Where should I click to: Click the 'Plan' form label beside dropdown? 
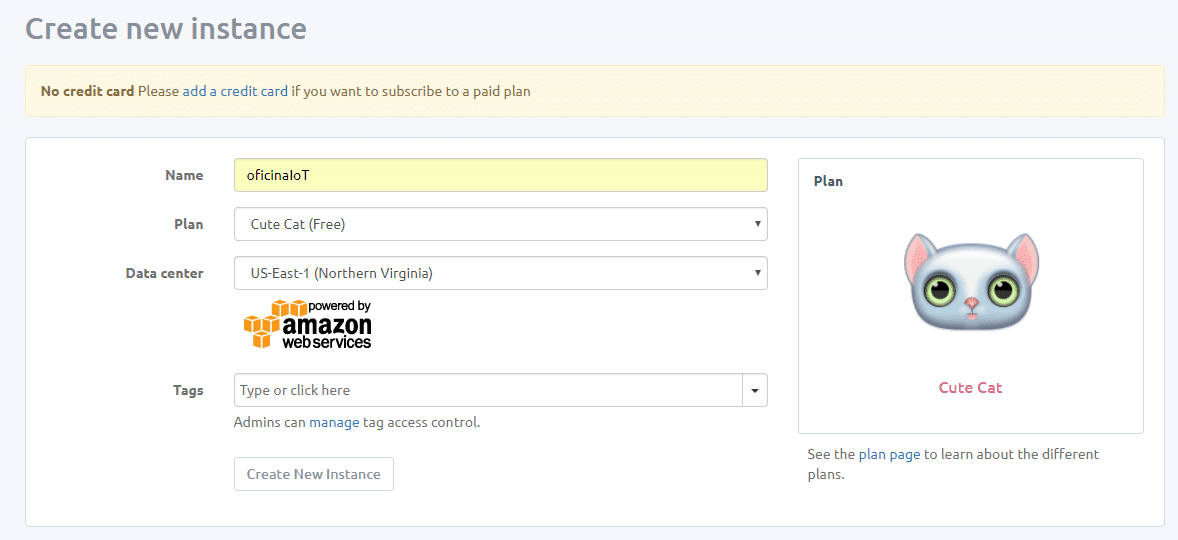click(189, 224)
